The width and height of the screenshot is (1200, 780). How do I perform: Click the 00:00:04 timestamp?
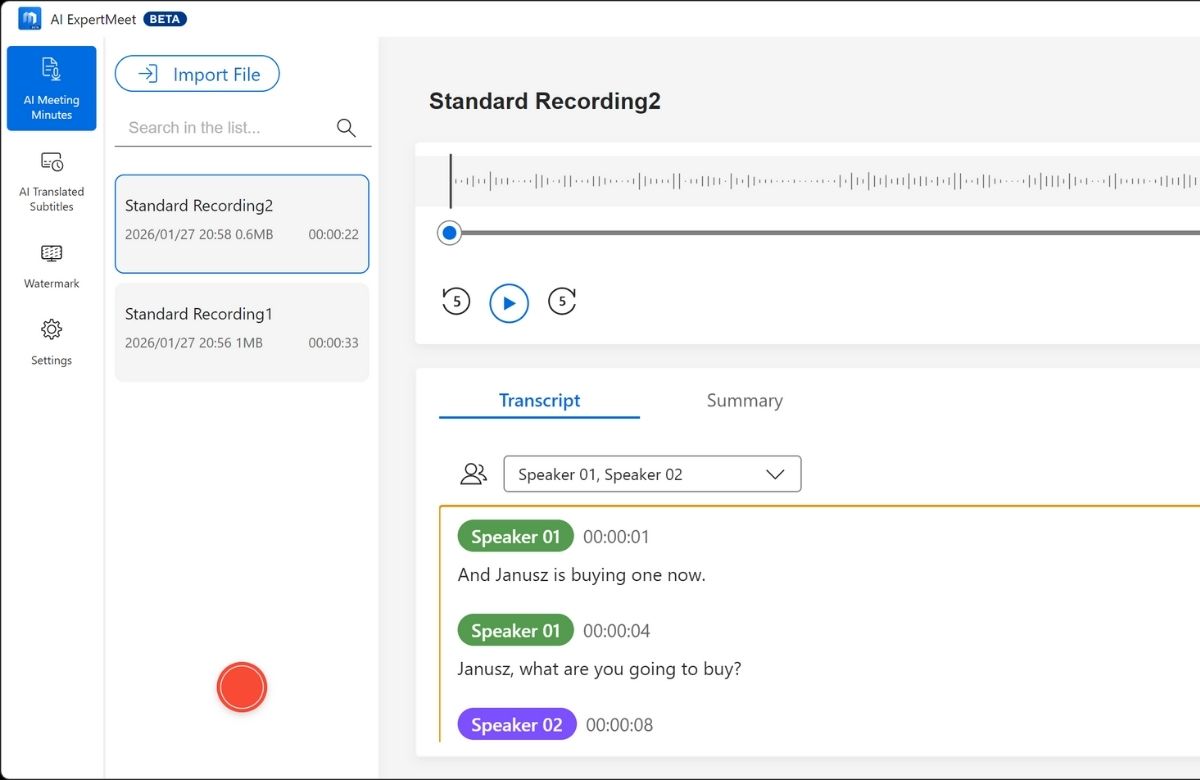pos(617,631)
